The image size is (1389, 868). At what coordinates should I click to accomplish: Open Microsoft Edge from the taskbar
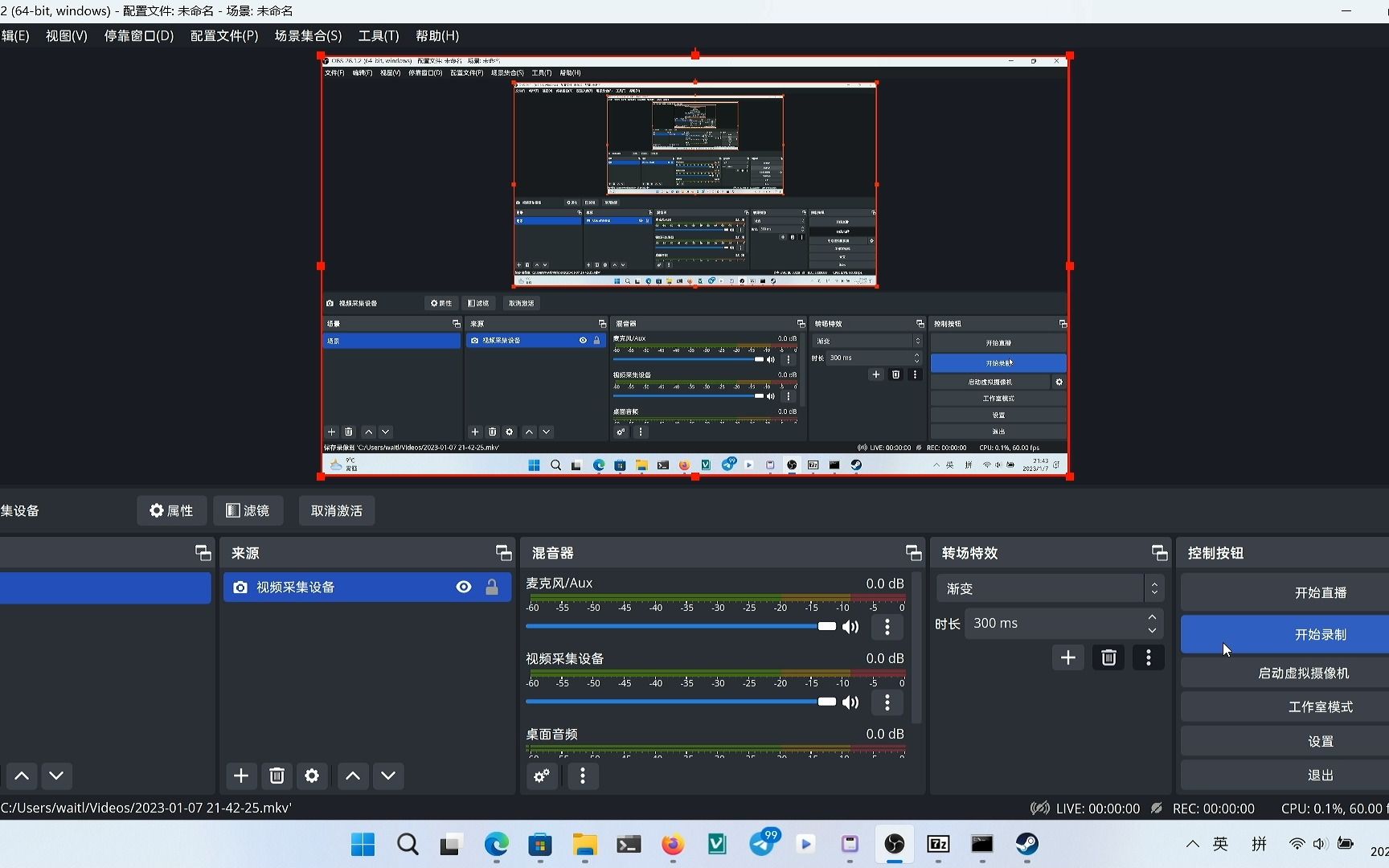click(497, 844)
